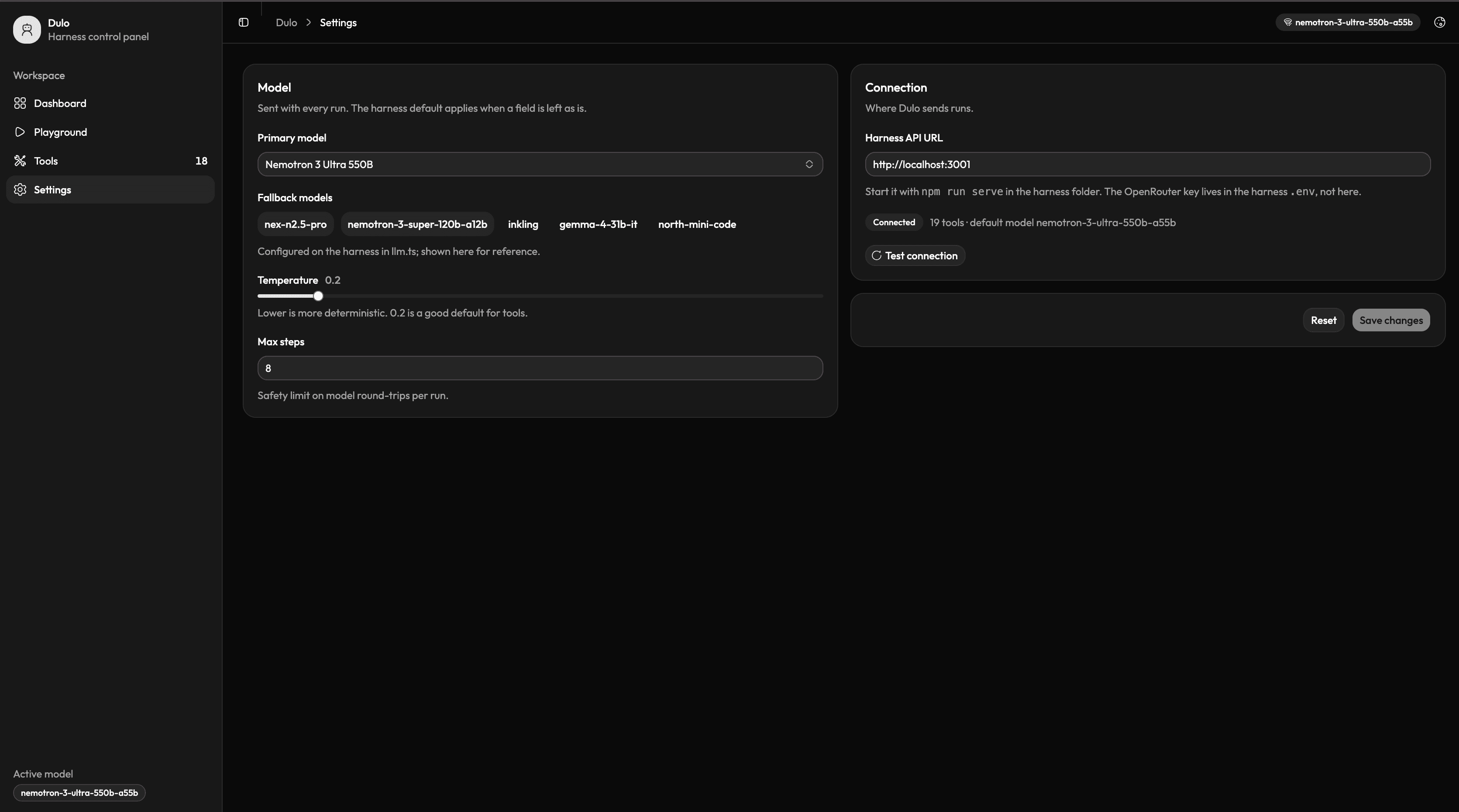Screen dimensions: 1459x812
Task: Click the nex-n2.5-pro fallback chip
Action: click(295, 224)
